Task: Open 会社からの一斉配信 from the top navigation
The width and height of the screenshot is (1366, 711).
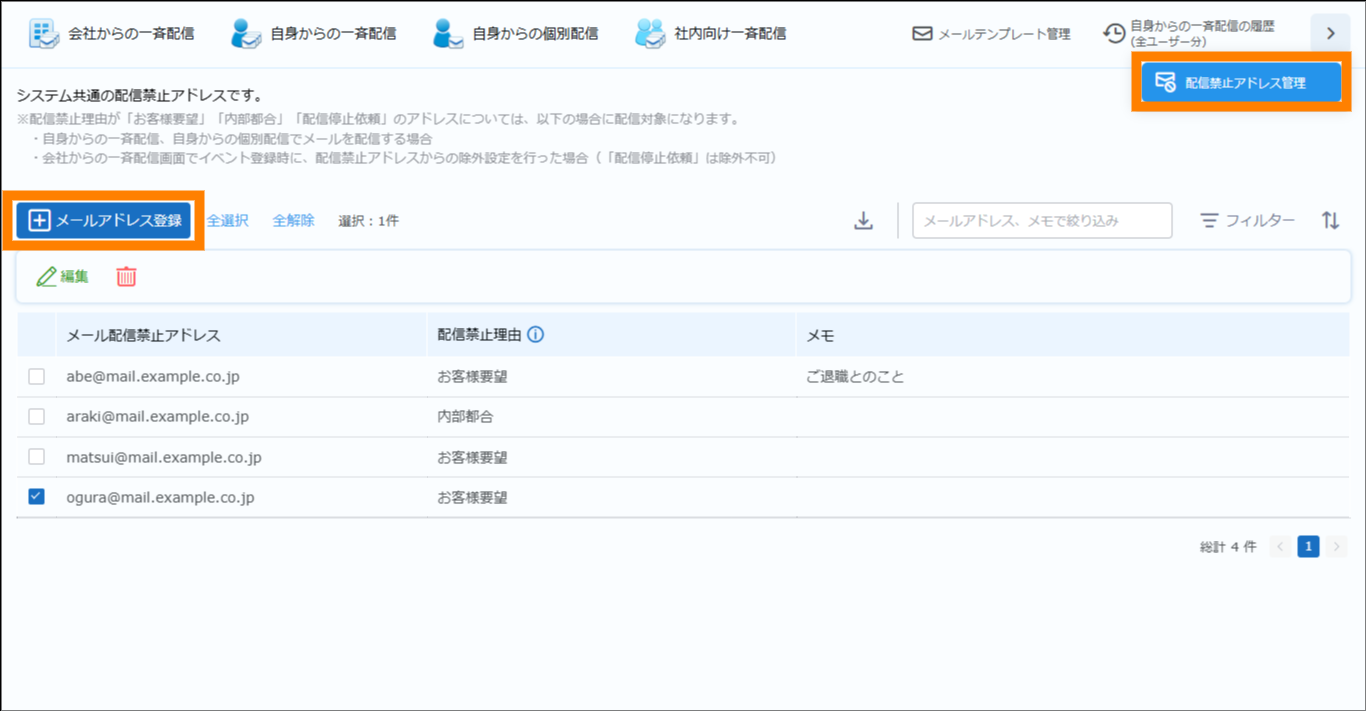Action: pos(112,33)
